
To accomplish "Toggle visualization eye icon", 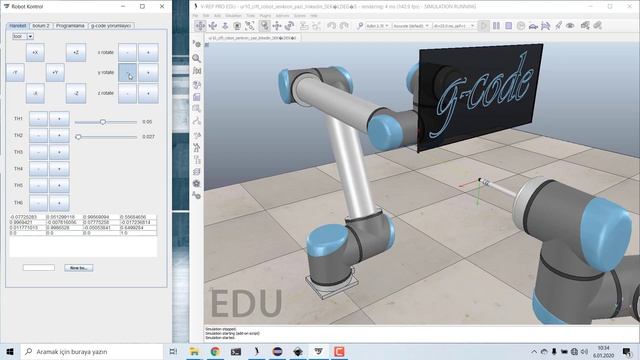I will coord(570,26).
